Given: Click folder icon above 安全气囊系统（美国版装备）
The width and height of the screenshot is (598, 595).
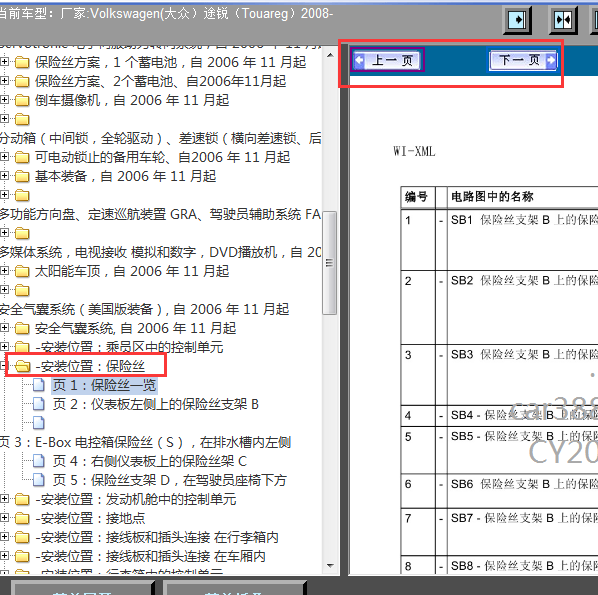Looking at the screenshot, I should (22, 290).
